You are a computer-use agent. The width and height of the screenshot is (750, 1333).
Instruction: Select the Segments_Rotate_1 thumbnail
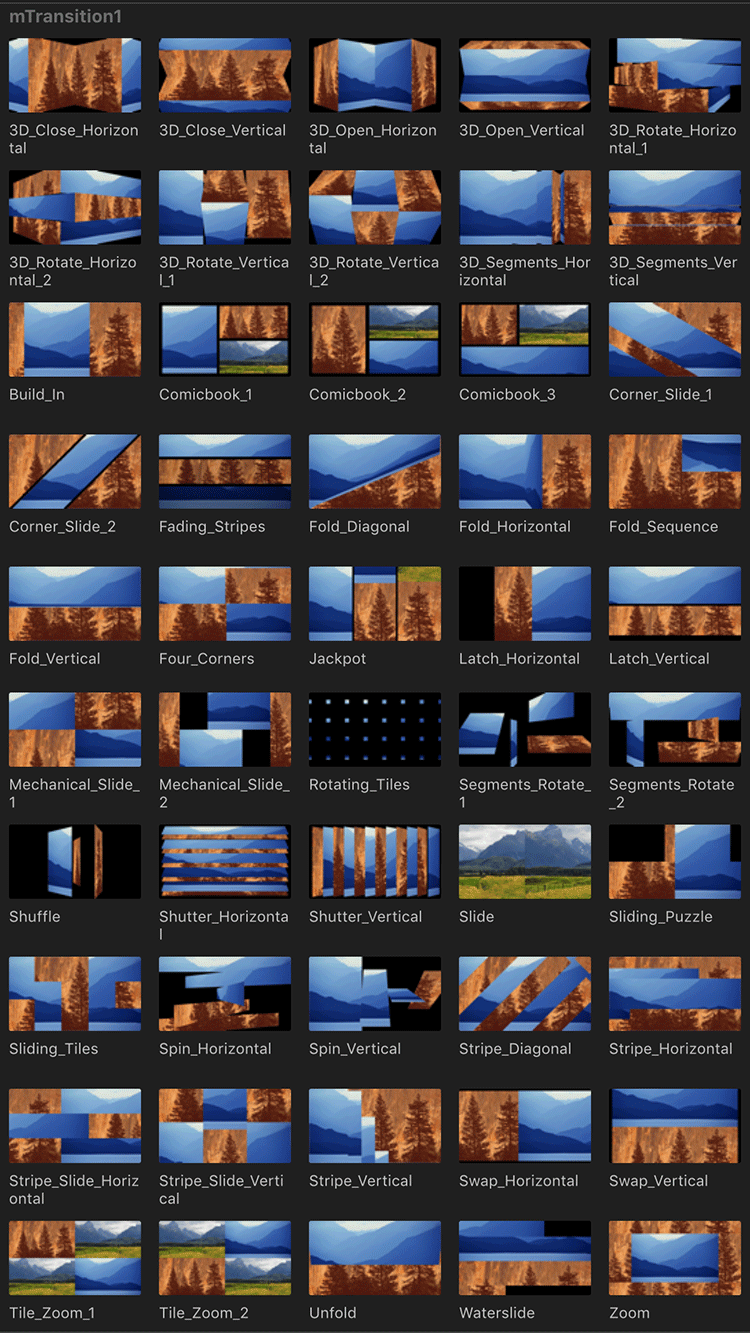pyautogui.click(x=525, y=729)
